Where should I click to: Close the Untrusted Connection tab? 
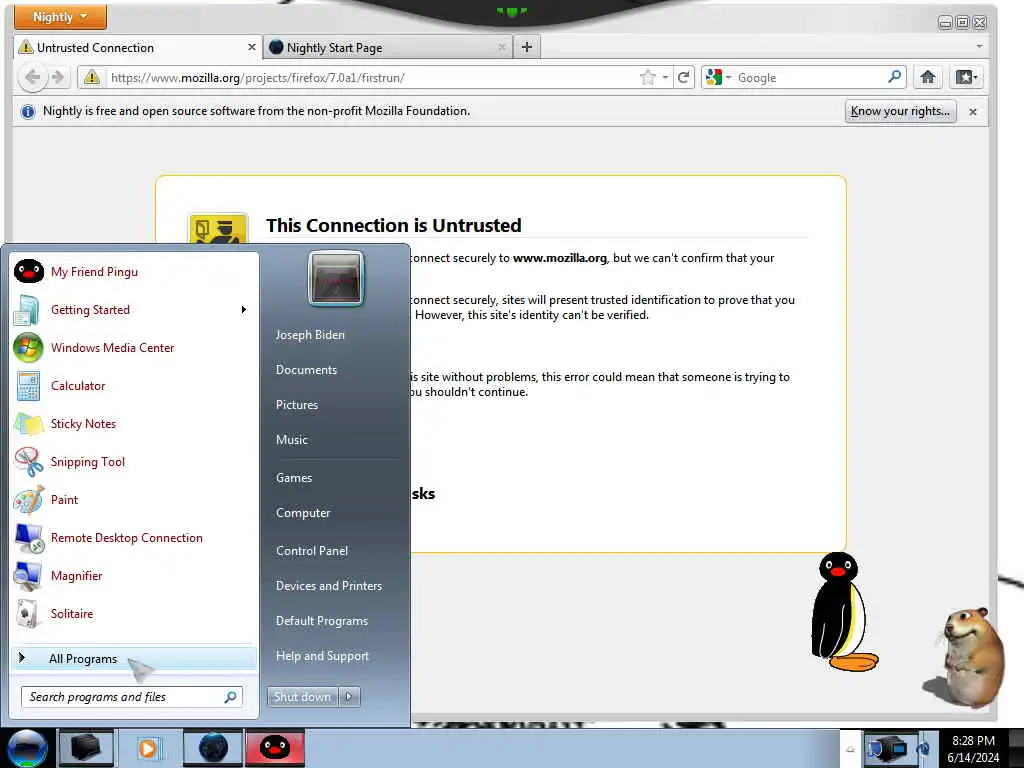251,47
